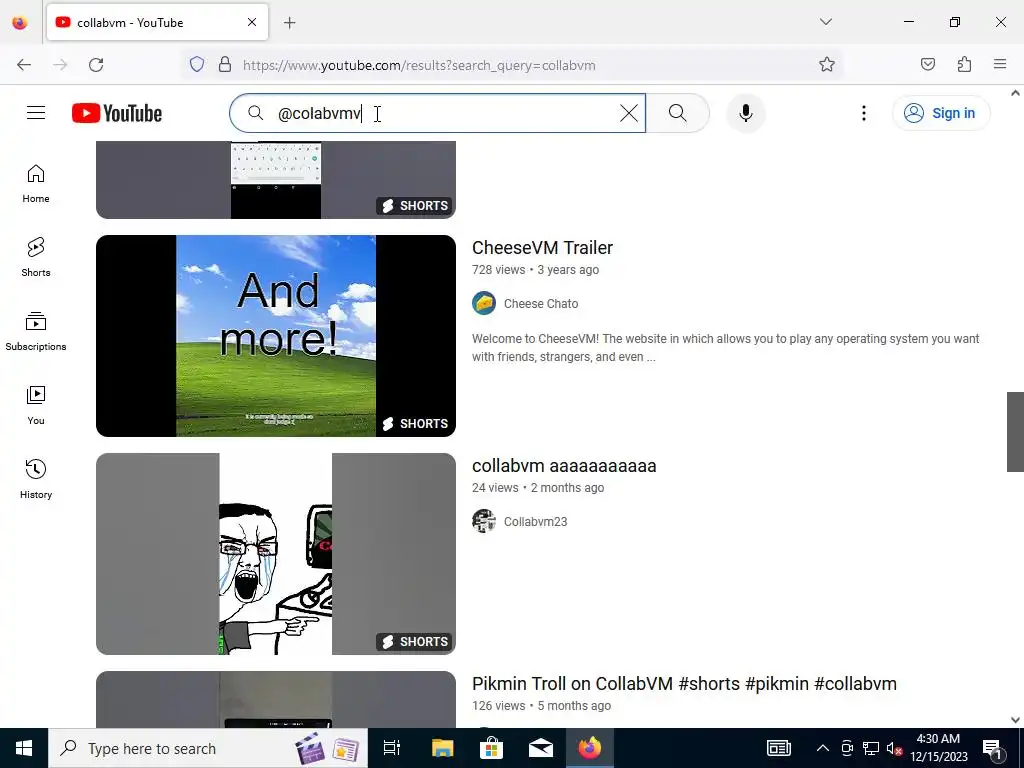1024x768 pixels.
Task: Open the collabvm aaaaaaaaaa title
Action: (564, 466)
